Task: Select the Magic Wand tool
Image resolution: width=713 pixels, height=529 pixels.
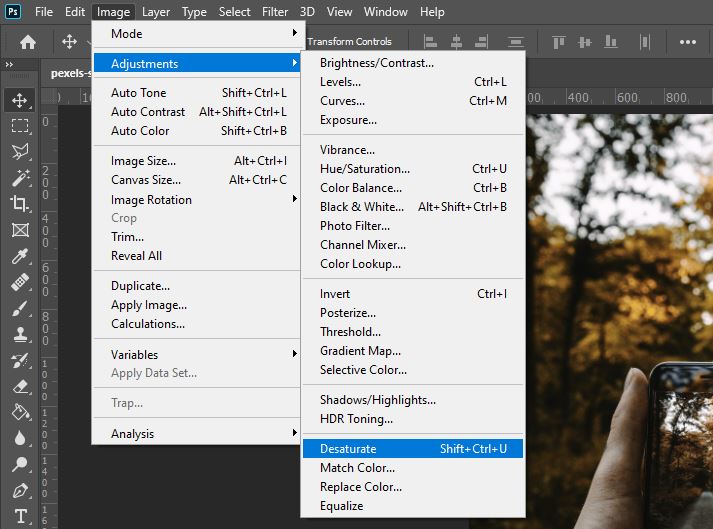Action: 20,177
